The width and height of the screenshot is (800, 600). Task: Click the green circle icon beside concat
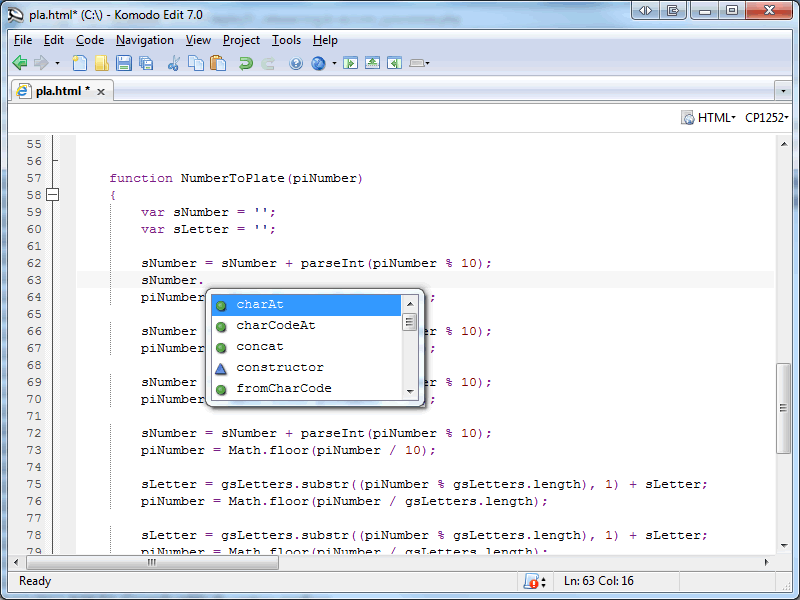pyautogui.click(x=221, y=347)
